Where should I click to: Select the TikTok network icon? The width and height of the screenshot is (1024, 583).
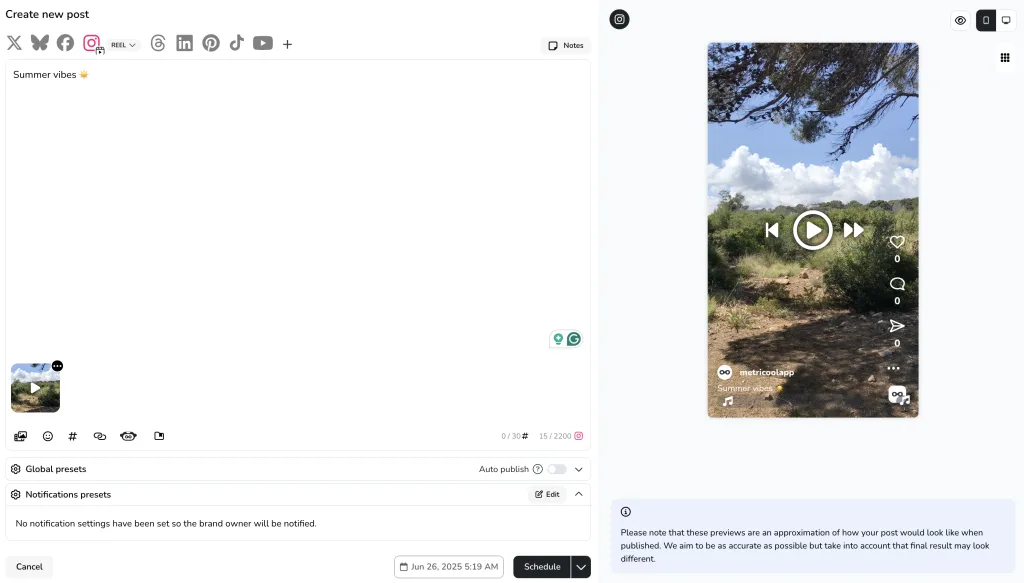pos(236,43)
